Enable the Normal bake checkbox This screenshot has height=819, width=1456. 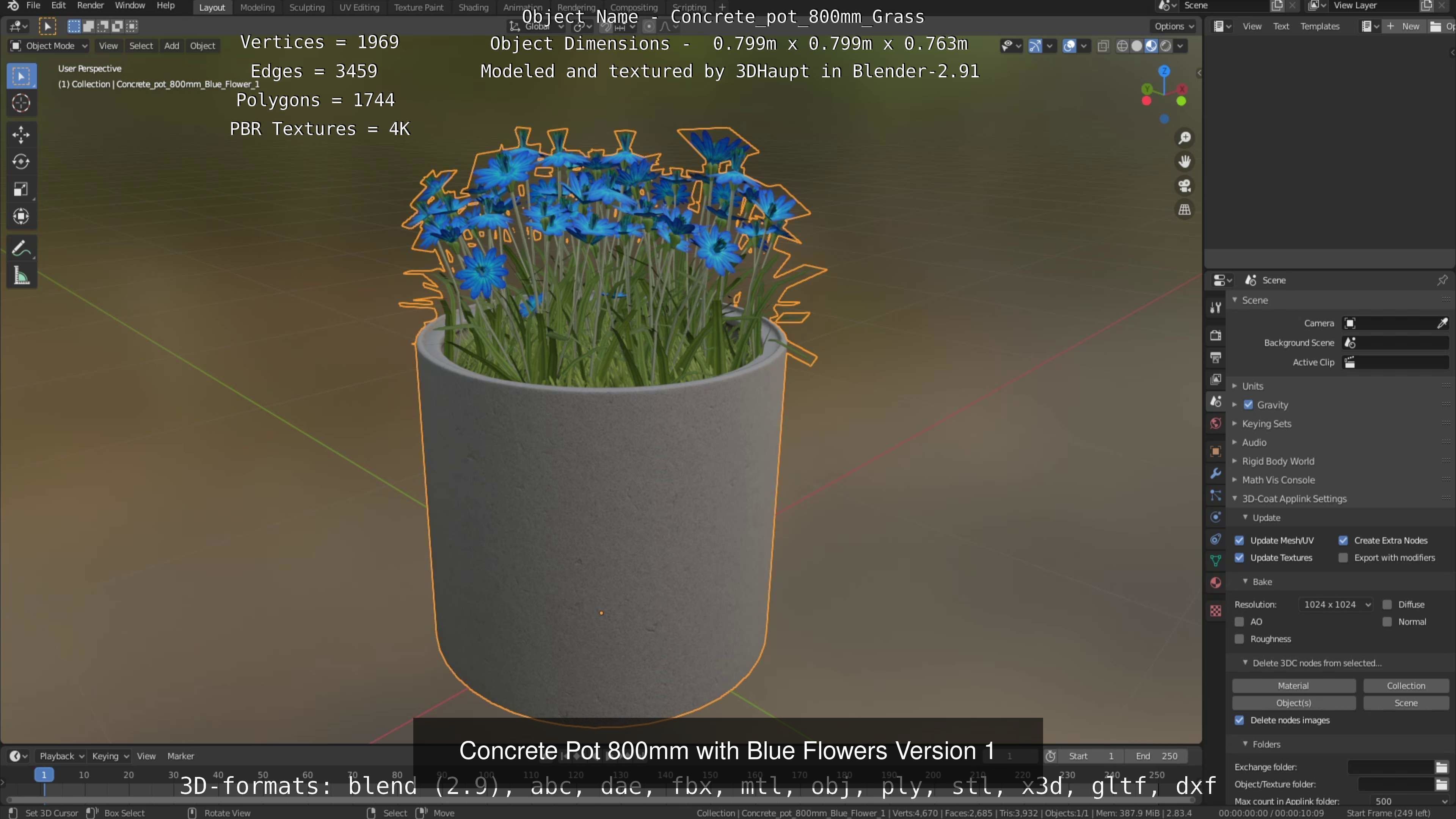click(x=1387, y=622)
